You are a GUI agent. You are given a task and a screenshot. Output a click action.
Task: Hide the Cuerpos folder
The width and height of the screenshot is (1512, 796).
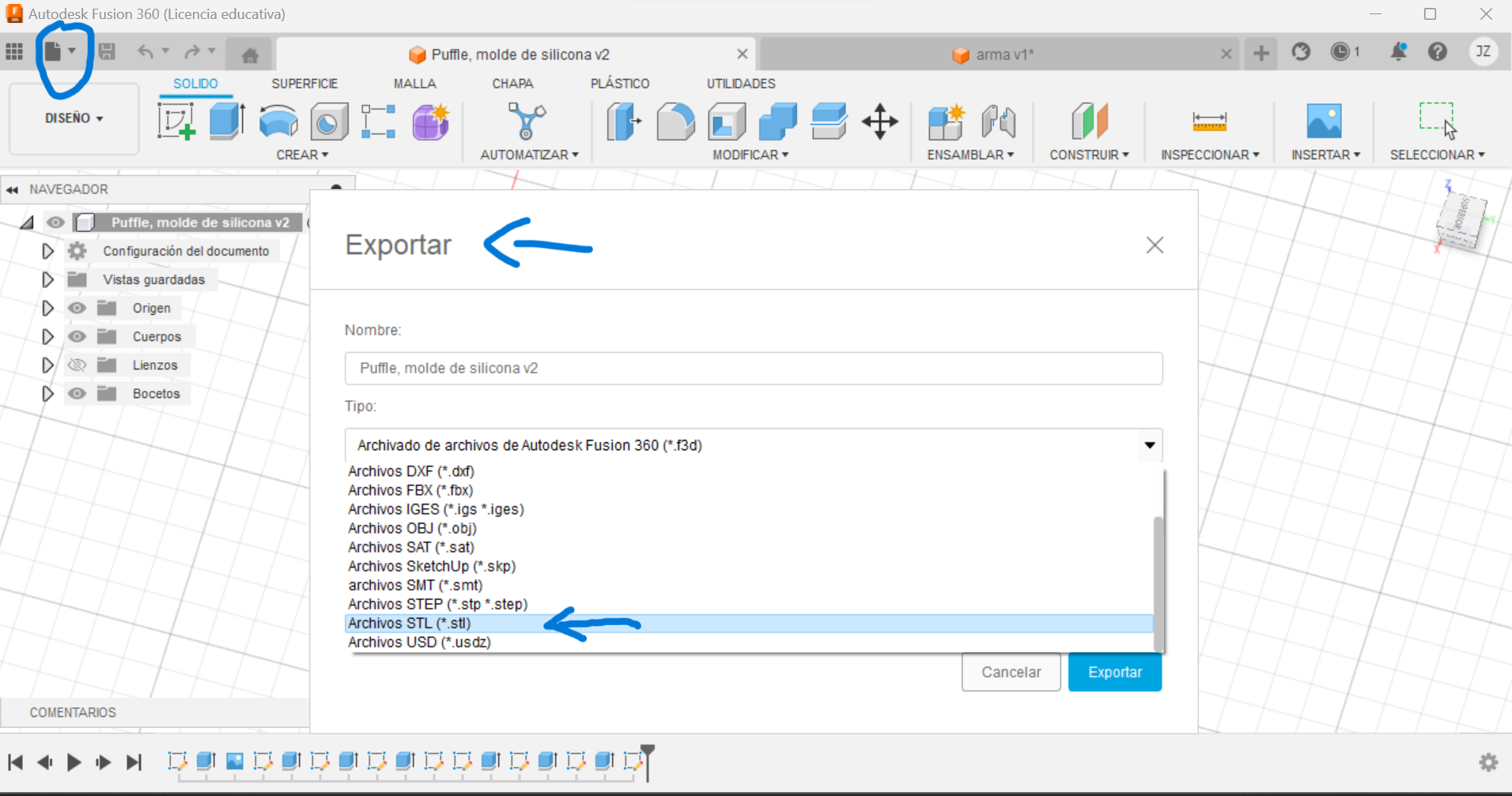click(x=77, y=336)
